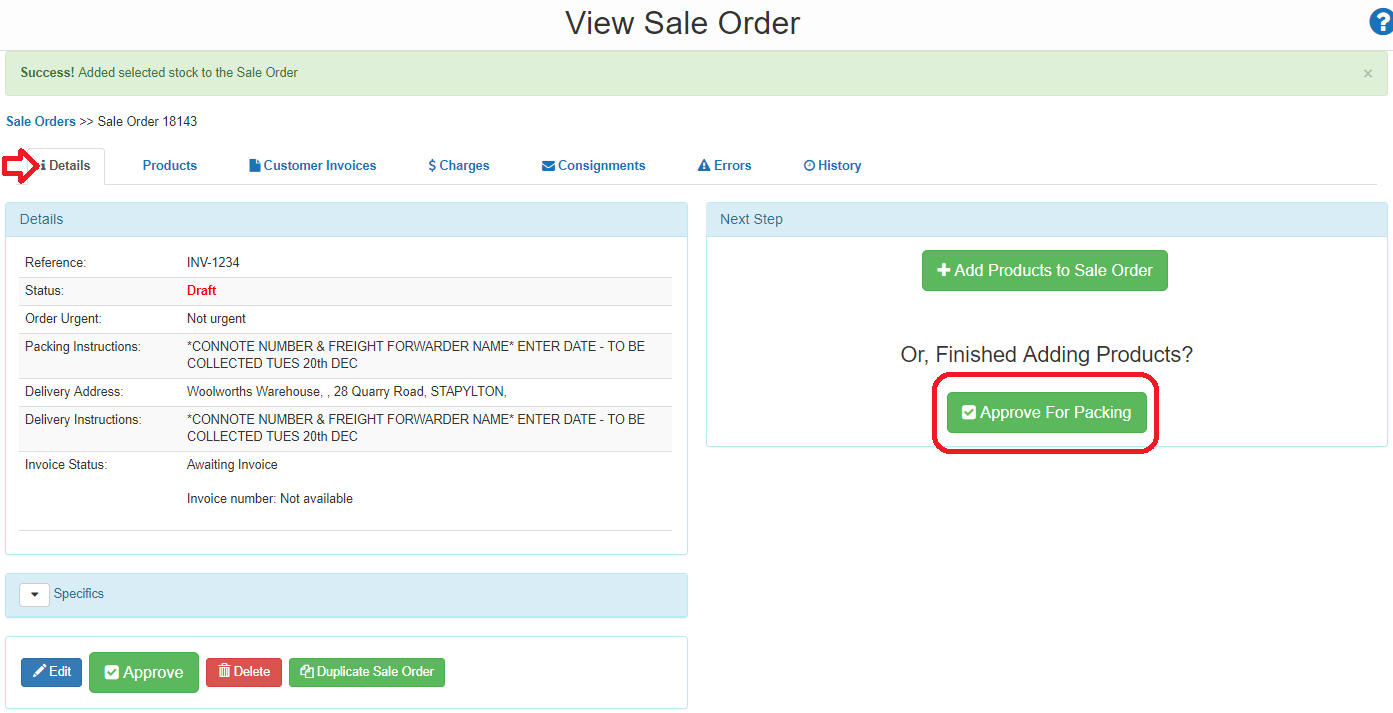Click the reference value INV-1234
Viewport: 1393px width, 713px height.
pos(213,263)
